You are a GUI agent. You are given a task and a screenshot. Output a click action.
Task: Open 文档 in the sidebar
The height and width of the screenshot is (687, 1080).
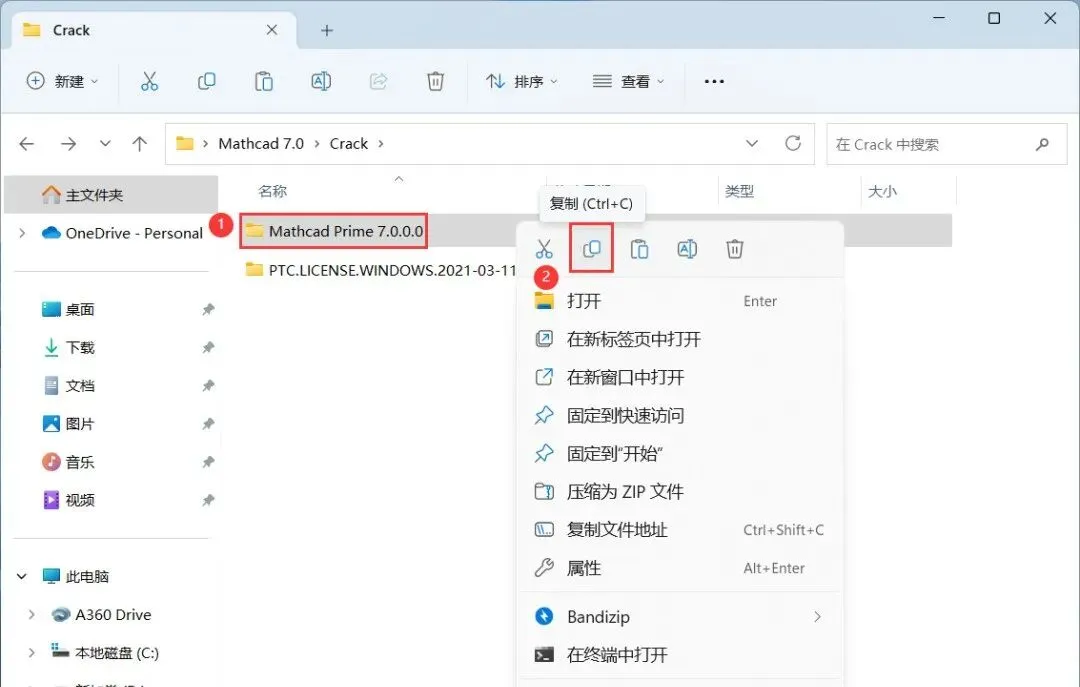[x=69, y=385]
